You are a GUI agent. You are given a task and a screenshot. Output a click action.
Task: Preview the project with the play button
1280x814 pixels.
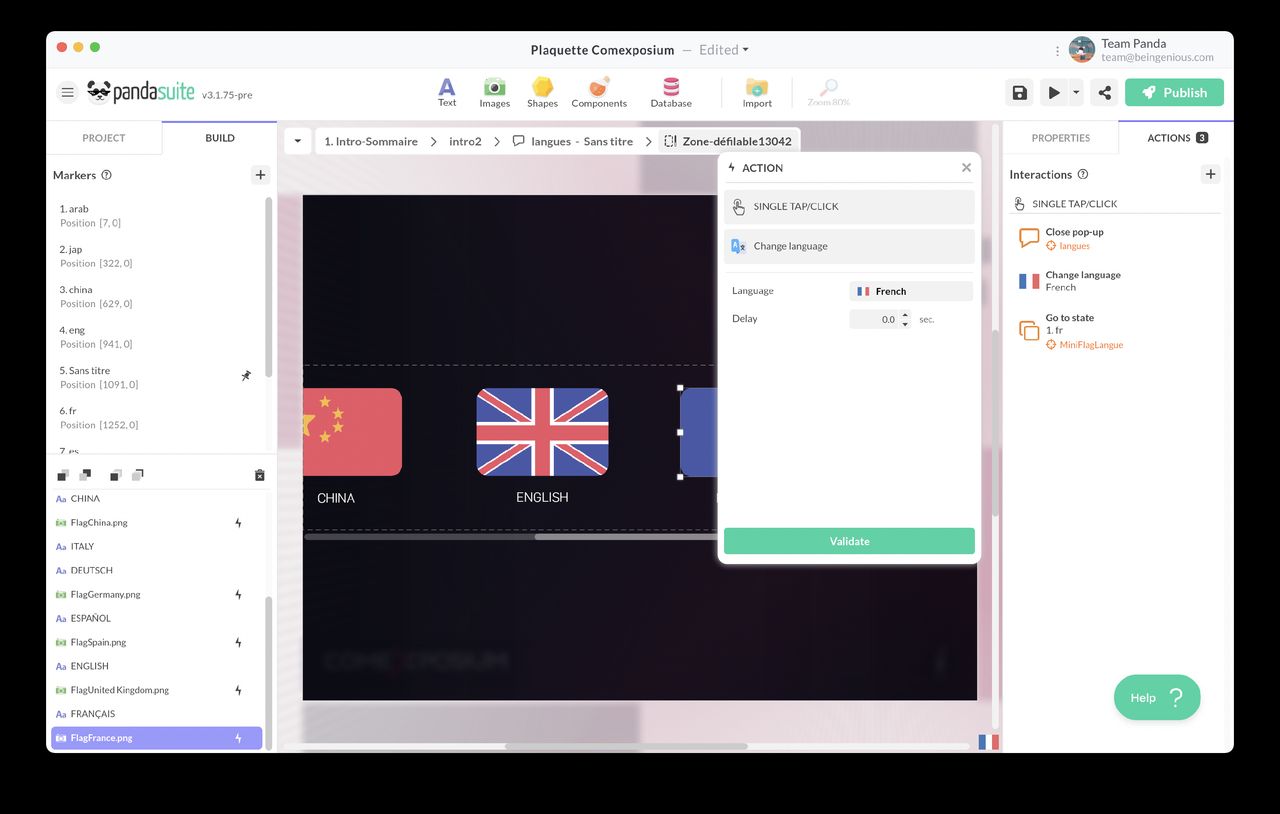1055,92
